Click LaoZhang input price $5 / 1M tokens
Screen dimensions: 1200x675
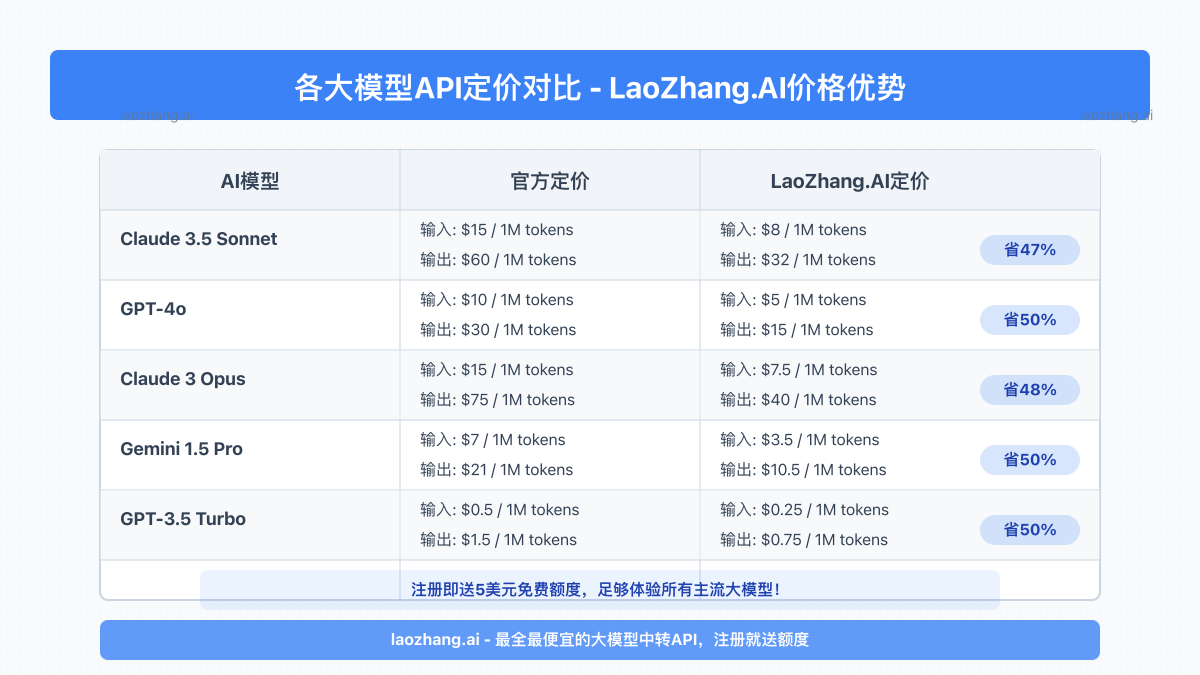tap(793, 300)
